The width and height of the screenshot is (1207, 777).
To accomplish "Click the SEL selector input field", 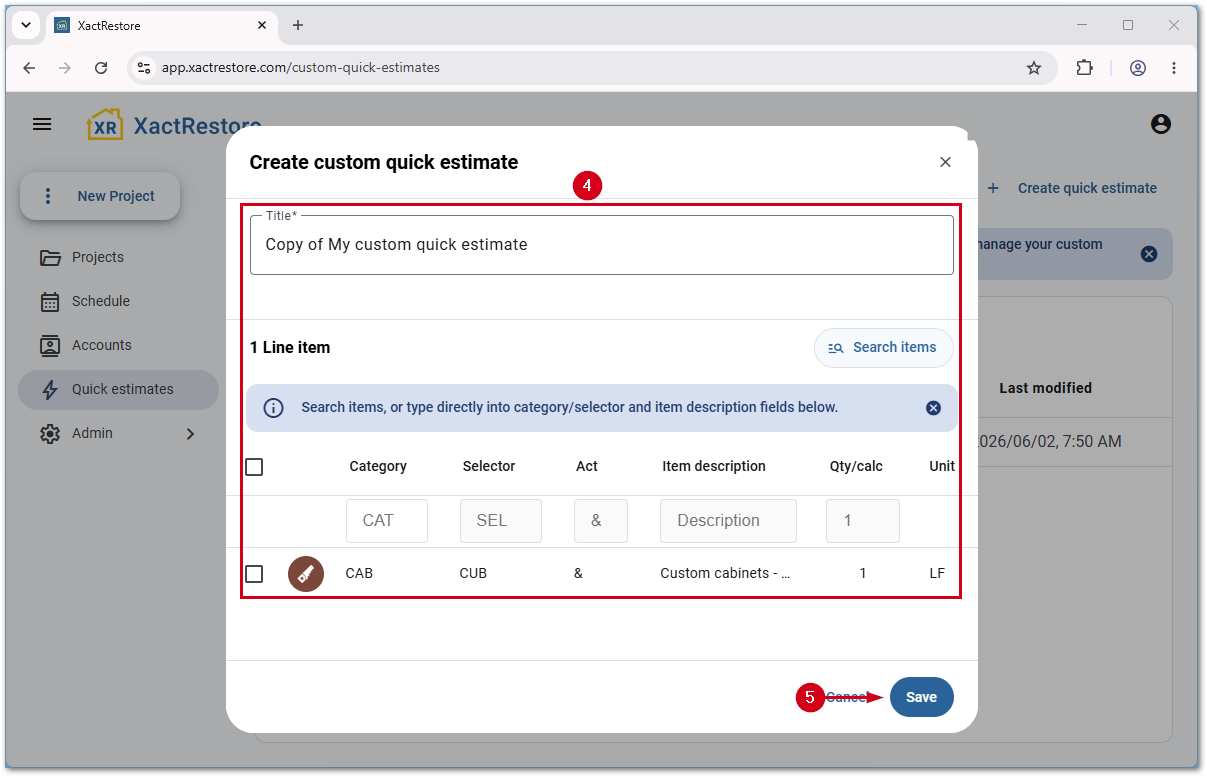I will [x=501, y=521].
